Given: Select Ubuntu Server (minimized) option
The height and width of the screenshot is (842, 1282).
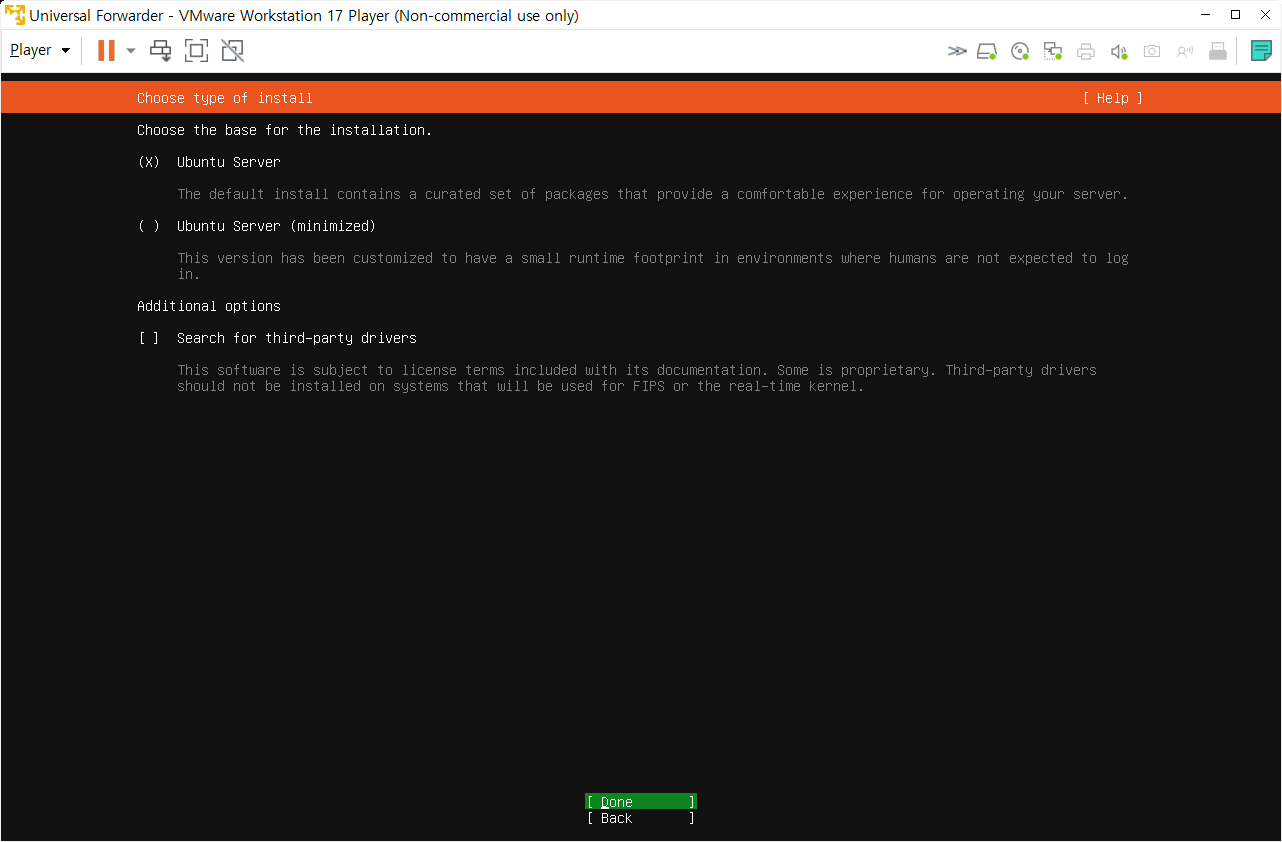Looking at the screenshot, I should pos(257,226).
